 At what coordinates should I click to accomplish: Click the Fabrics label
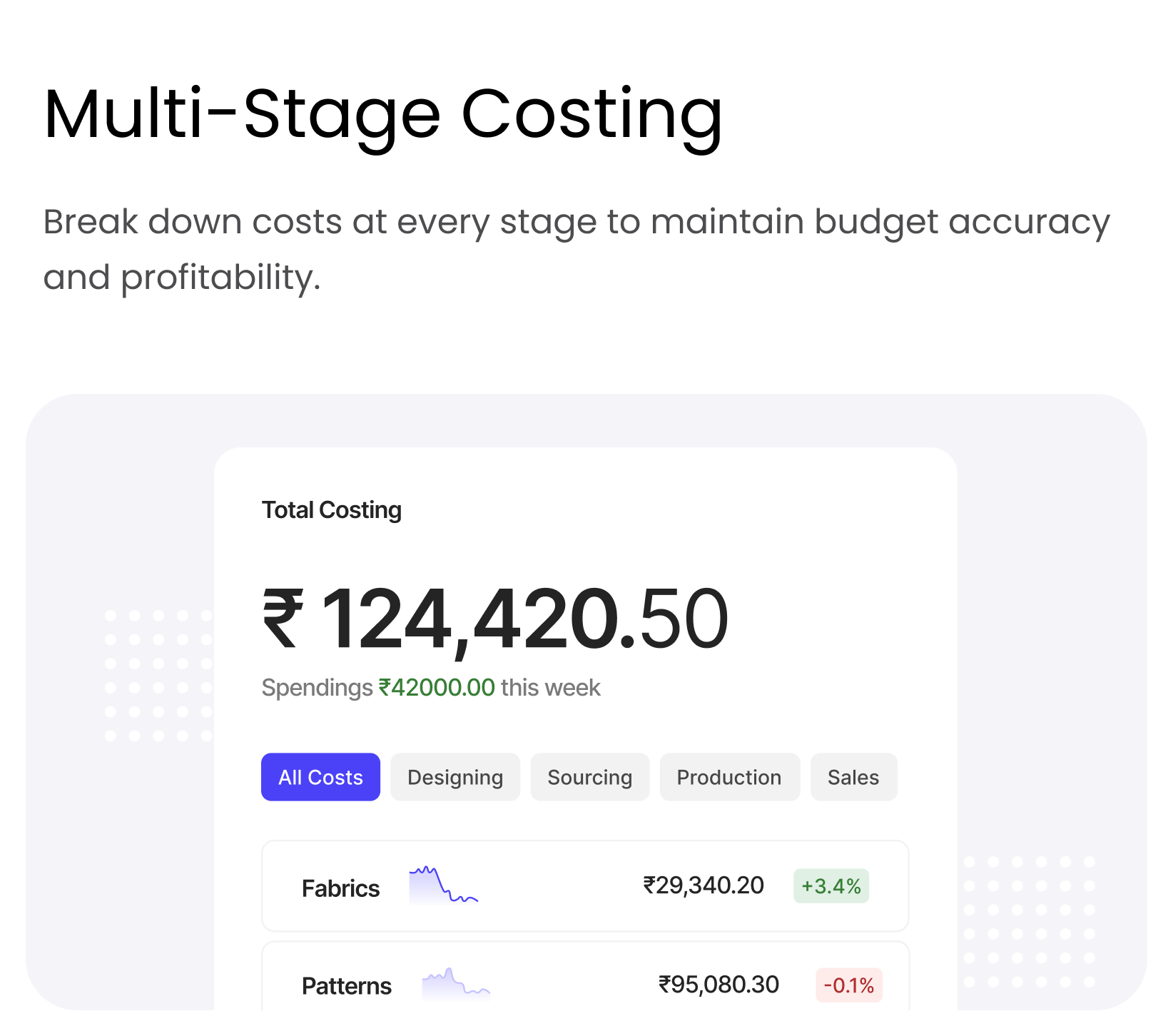tap(340, 888)
